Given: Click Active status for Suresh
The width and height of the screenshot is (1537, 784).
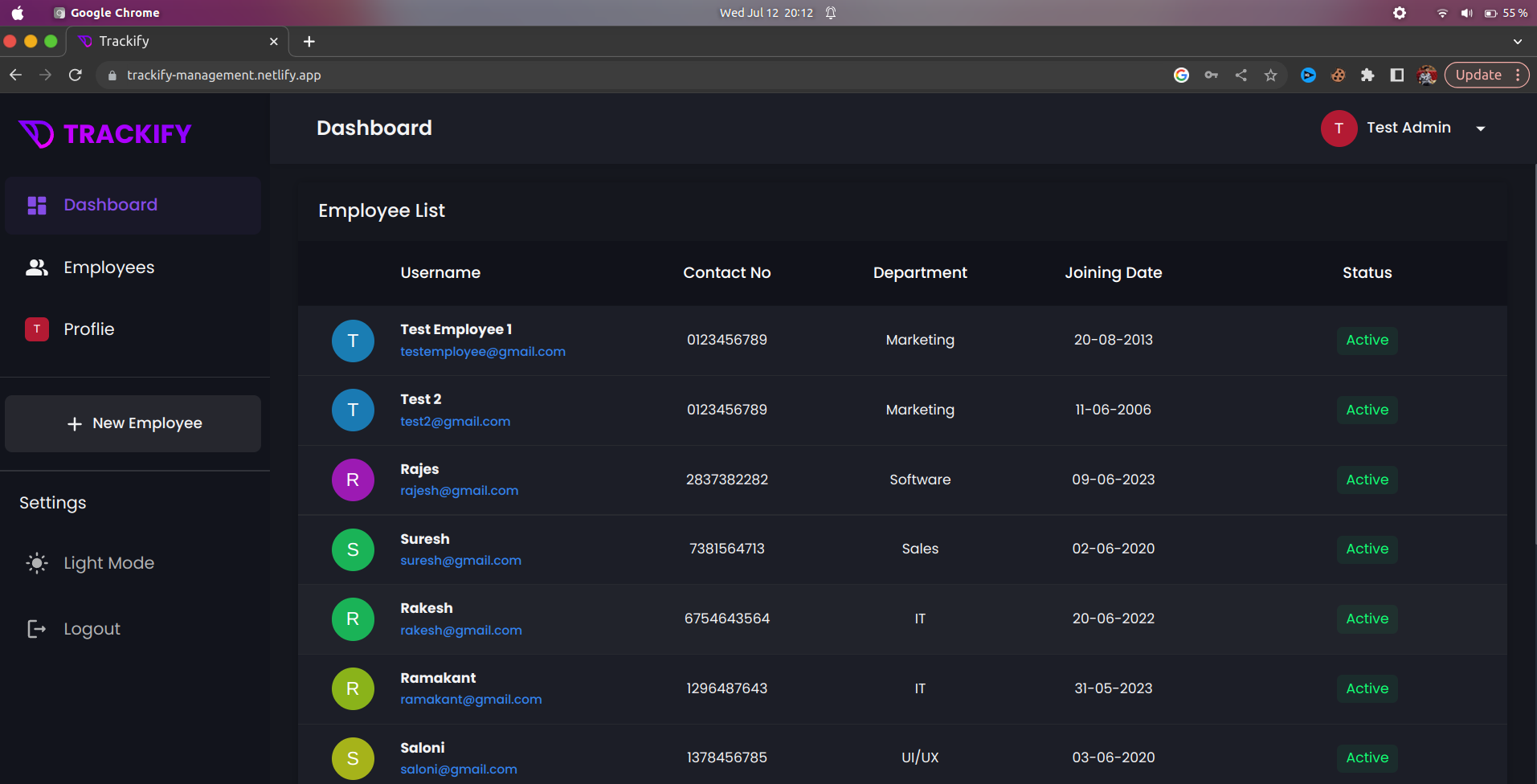Looking at the screenshot, I should (x=1367, y=549).
